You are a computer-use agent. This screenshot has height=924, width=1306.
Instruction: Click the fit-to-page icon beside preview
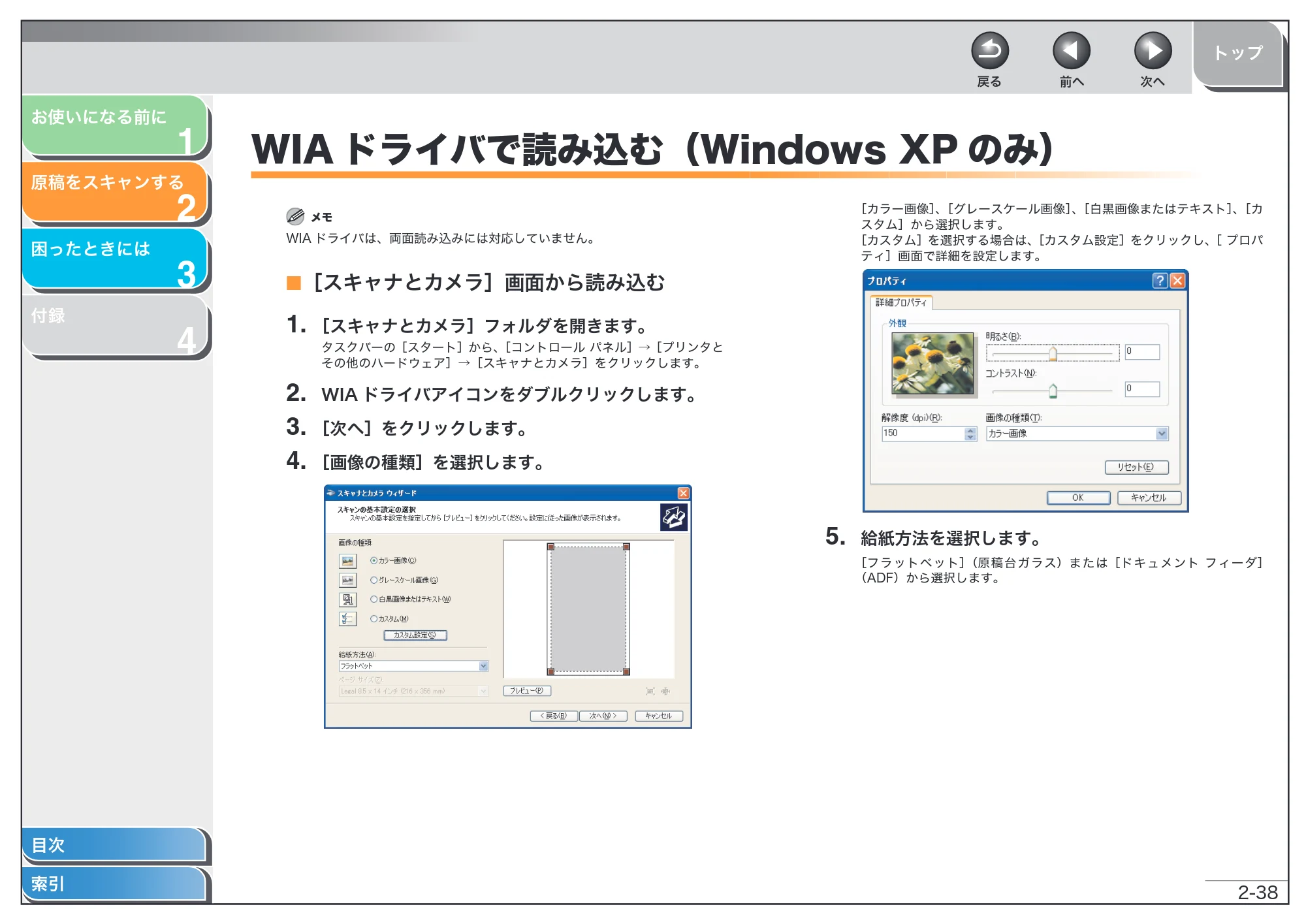[x=650, y=691]
